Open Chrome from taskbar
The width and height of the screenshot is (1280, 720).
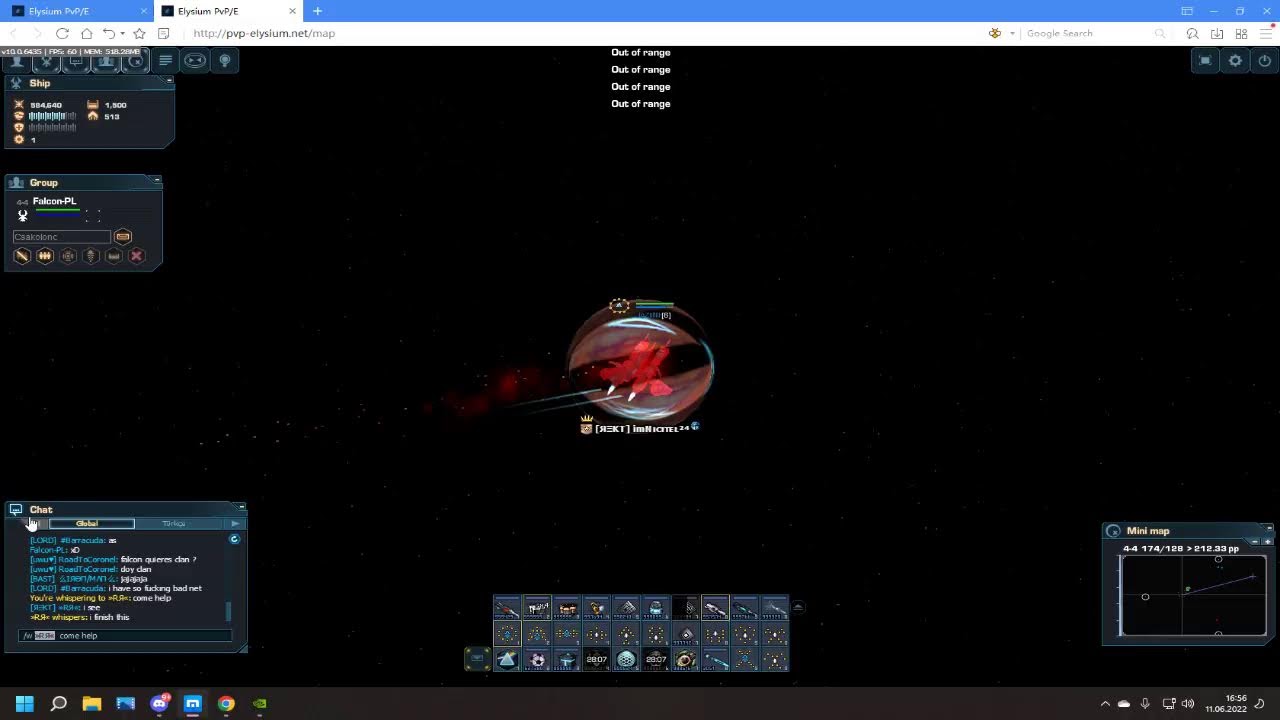pyautogui.click(x=226, y=703)
